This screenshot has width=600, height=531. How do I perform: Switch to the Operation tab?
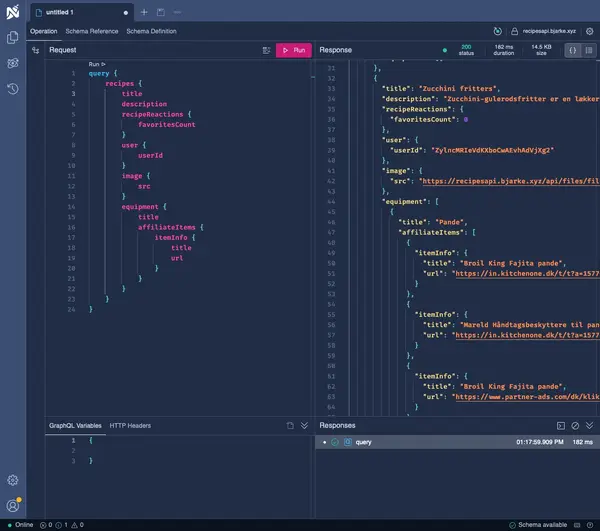pyautogui.click(x=44, y=31)
